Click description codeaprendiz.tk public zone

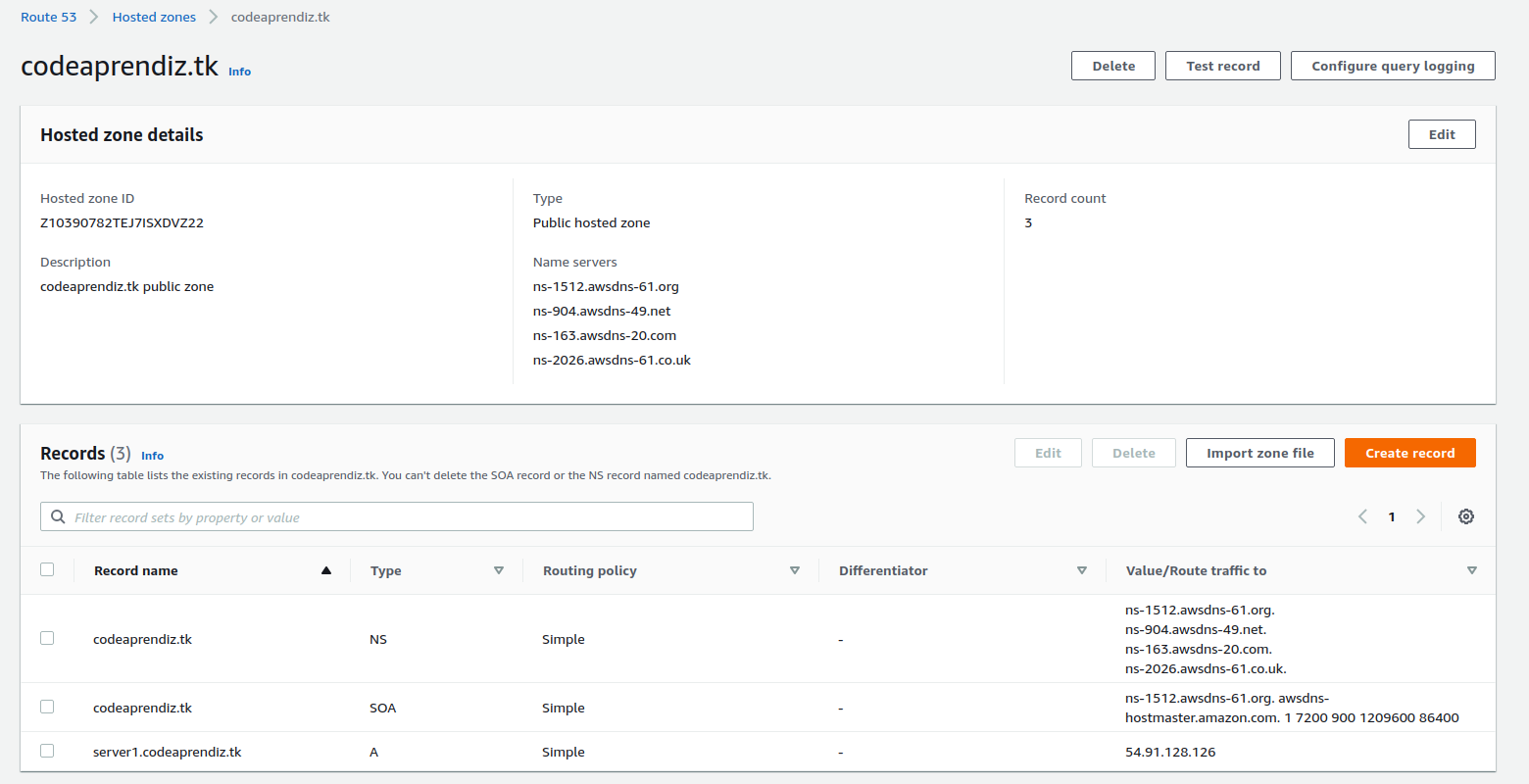126,286
